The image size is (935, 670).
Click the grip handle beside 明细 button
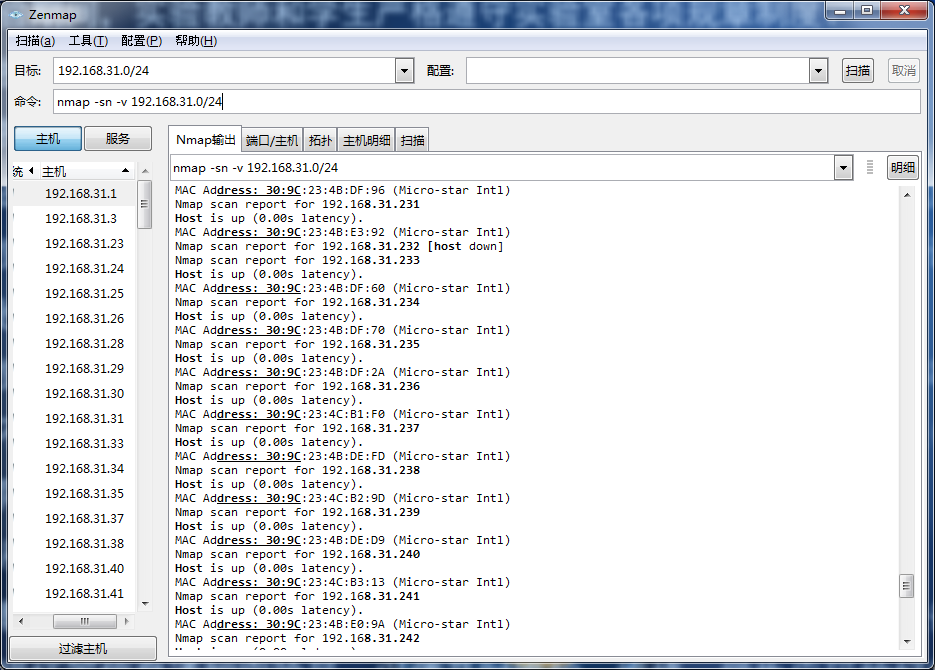870,168
